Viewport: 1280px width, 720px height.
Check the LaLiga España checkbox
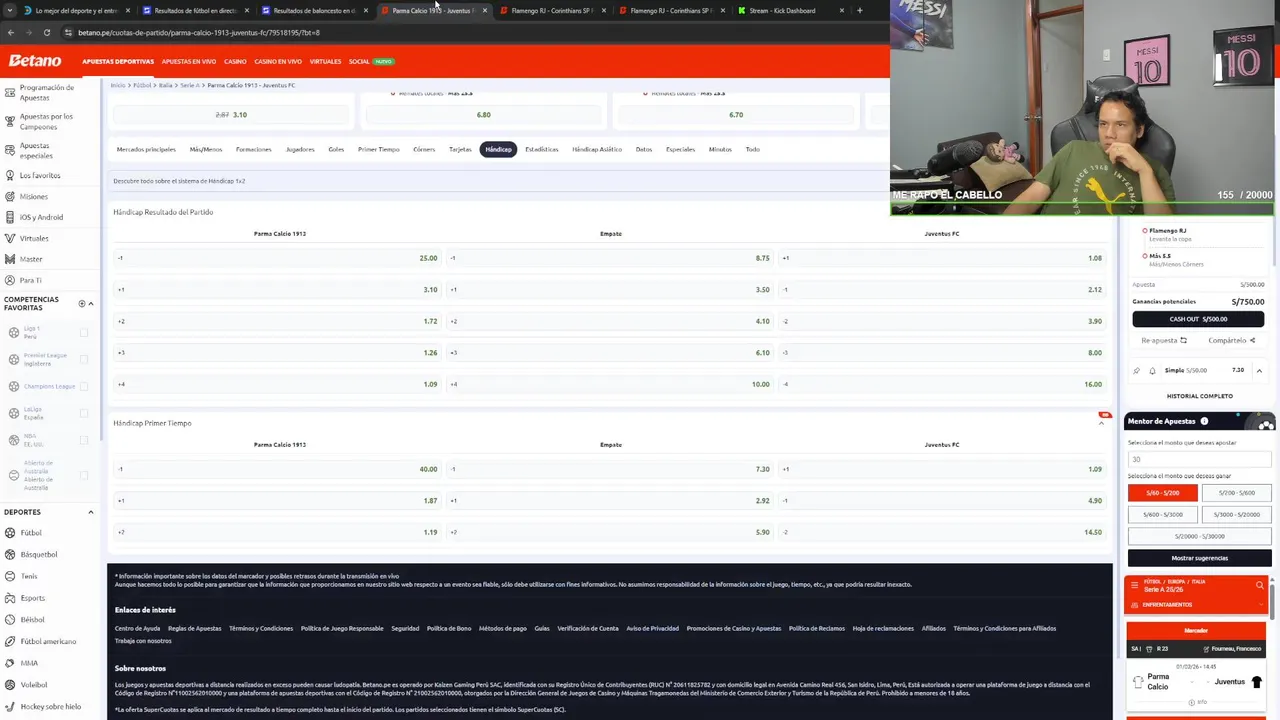pyautogui.click(x=84, y=413)
